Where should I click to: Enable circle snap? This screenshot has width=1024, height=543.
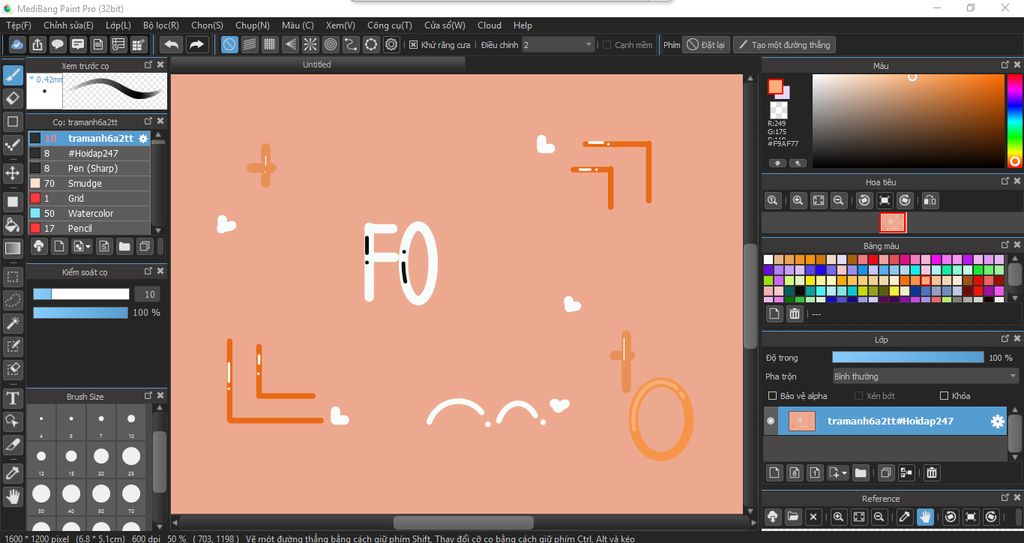tap(330, 44)
